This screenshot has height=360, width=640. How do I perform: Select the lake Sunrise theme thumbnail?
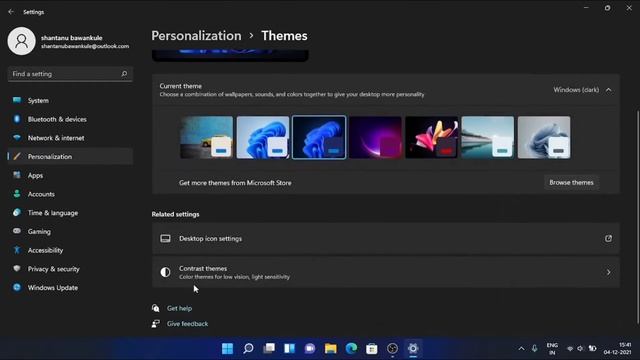[x=488, y=137]
